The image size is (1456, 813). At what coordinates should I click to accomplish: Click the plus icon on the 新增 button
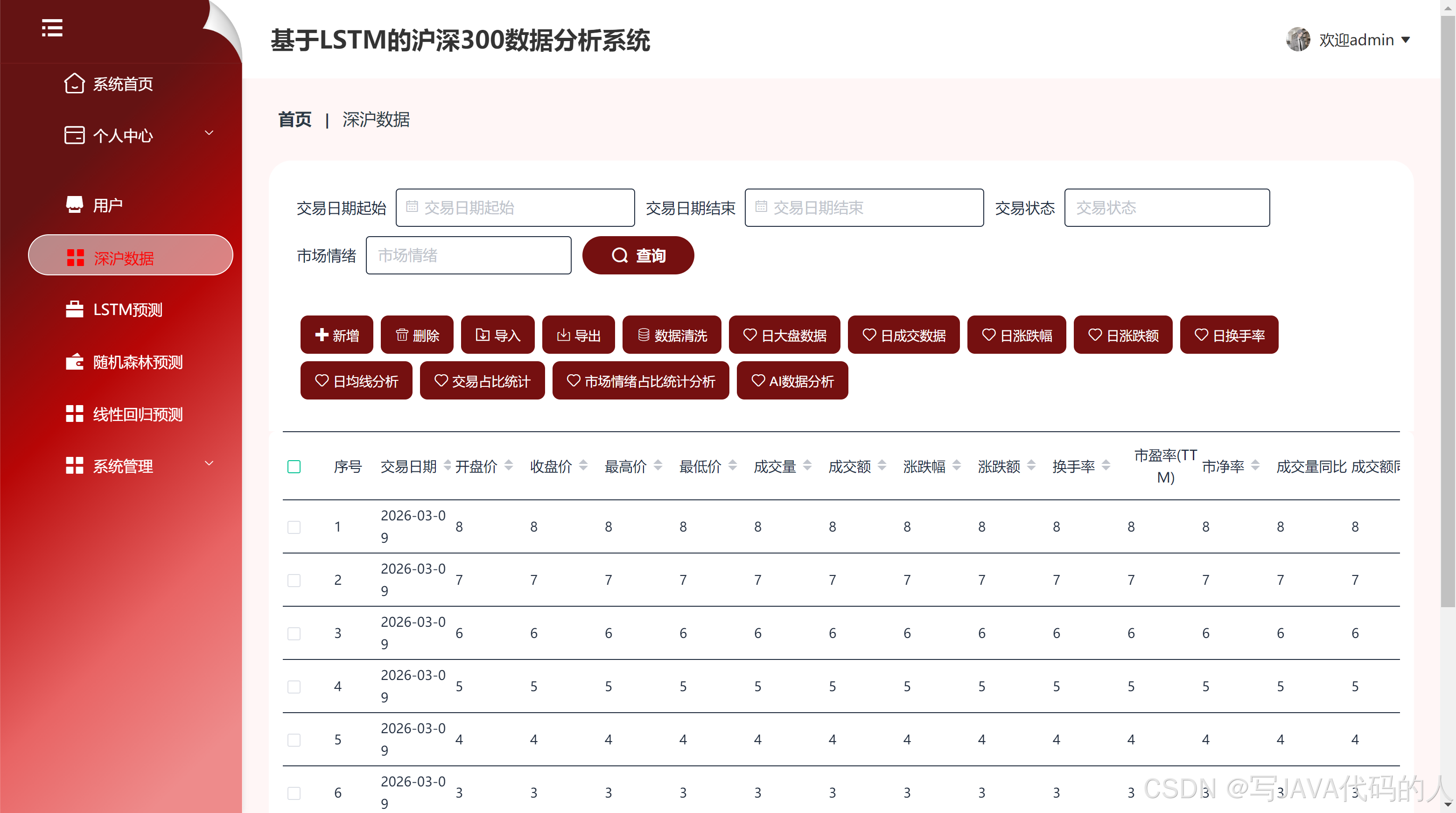click(322, 335)
